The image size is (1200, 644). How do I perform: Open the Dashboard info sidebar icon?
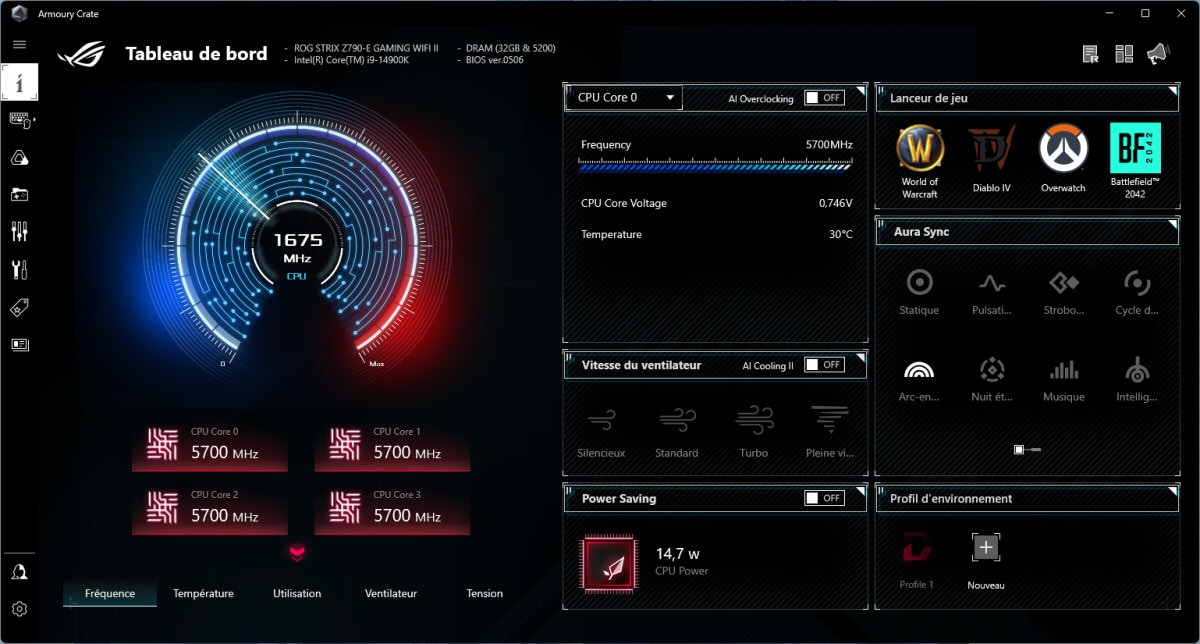[20, 82]
